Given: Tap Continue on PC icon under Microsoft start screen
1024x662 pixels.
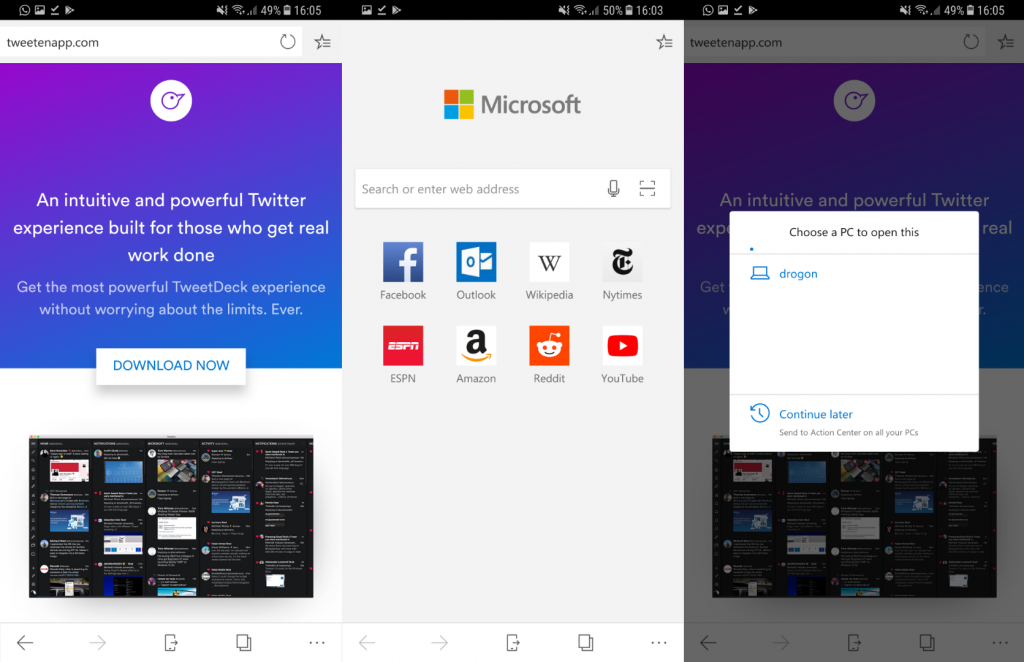Looking at the screenshot, I should coord(513,643).
